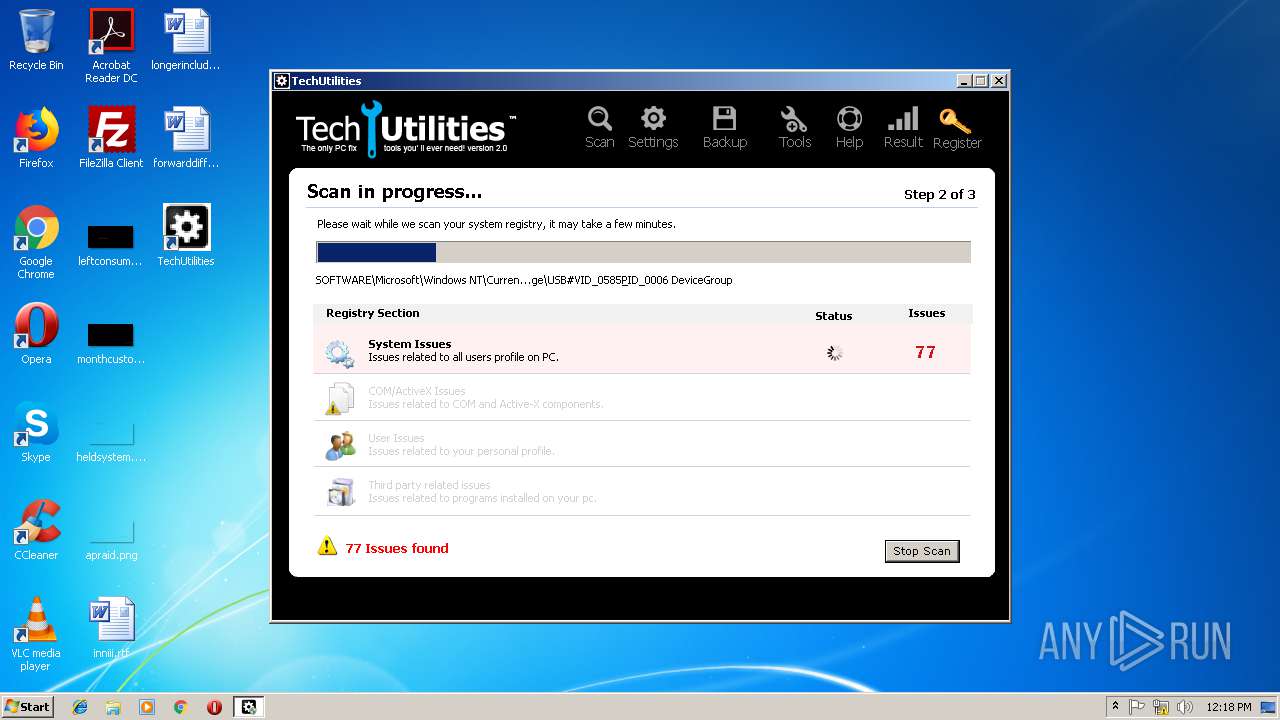Open the volume control in system tray
The width and height of the screenshot is (1280, 720).
[x=1185, y=707]
